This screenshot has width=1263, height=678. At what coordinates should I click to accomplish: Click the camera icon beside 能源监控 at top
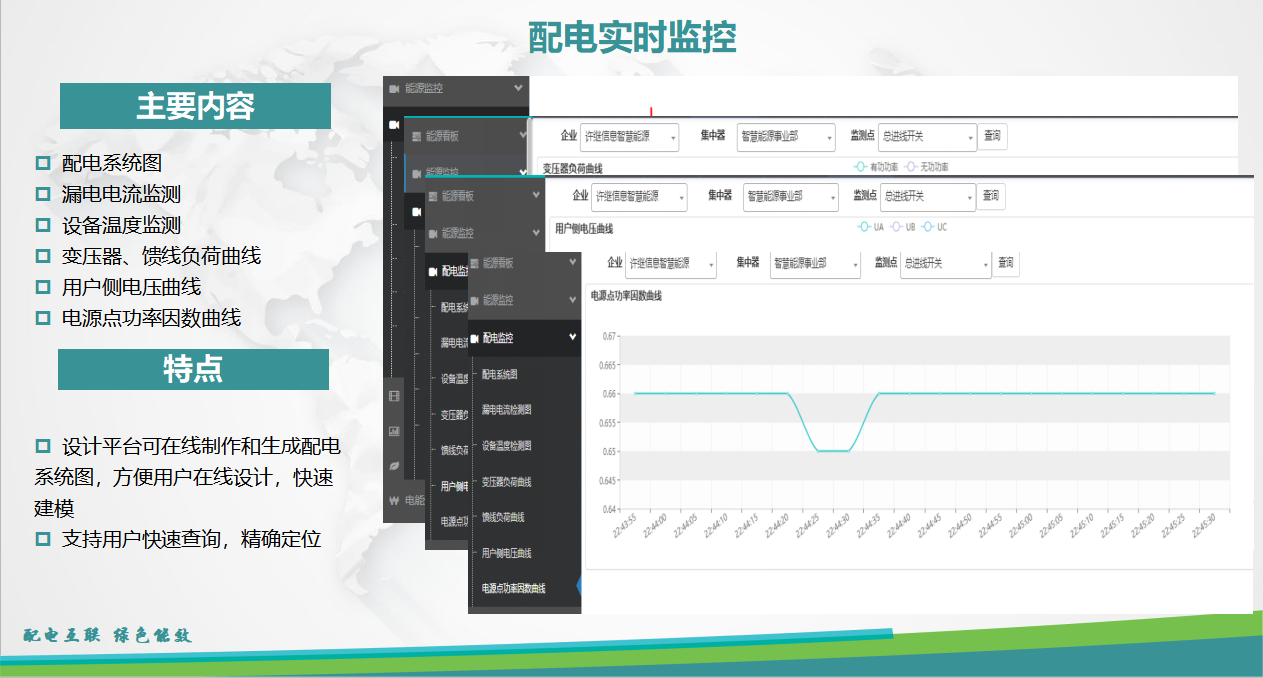click(394, 89)
